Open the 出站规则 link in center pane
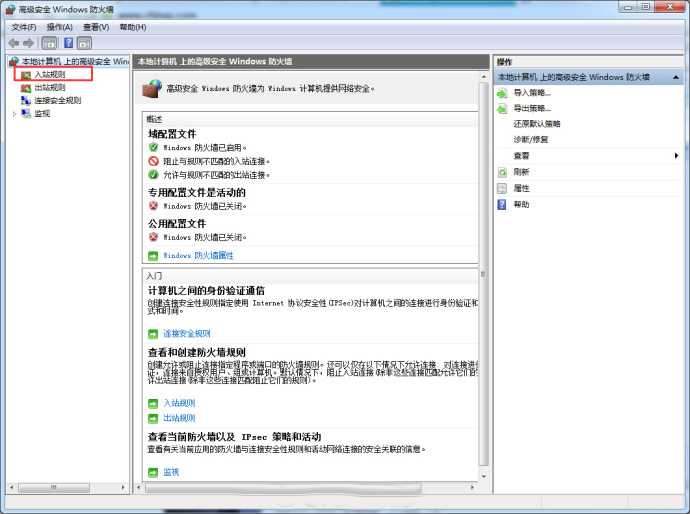690x514 pixels. click(x=179, y=418)
